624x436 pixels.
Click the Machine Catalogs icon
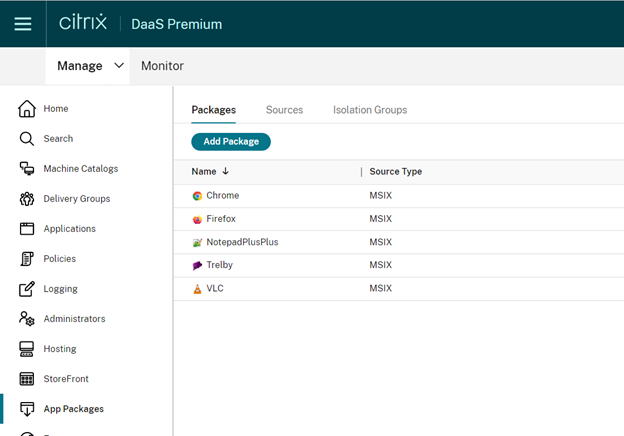point(27,169)
